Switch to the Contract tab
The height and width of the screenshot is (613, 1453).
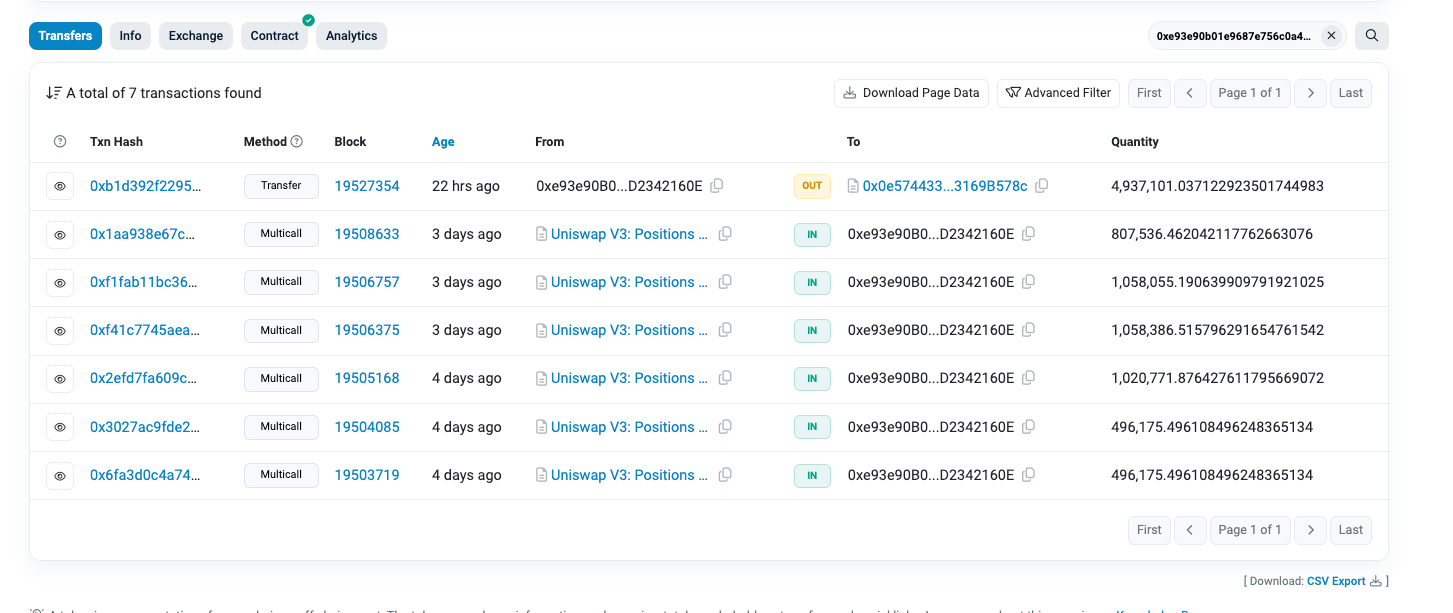pos(275,36)
